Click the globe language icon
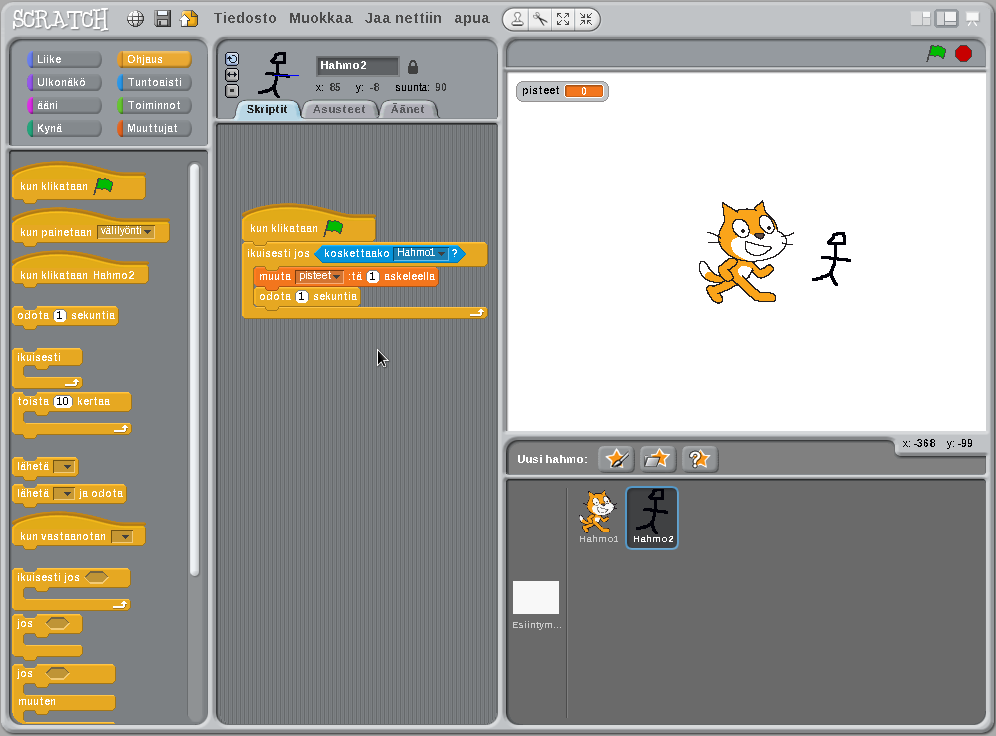Image resolution: width=996 pixels, height=736 pixels. click(x=135, y=19)
